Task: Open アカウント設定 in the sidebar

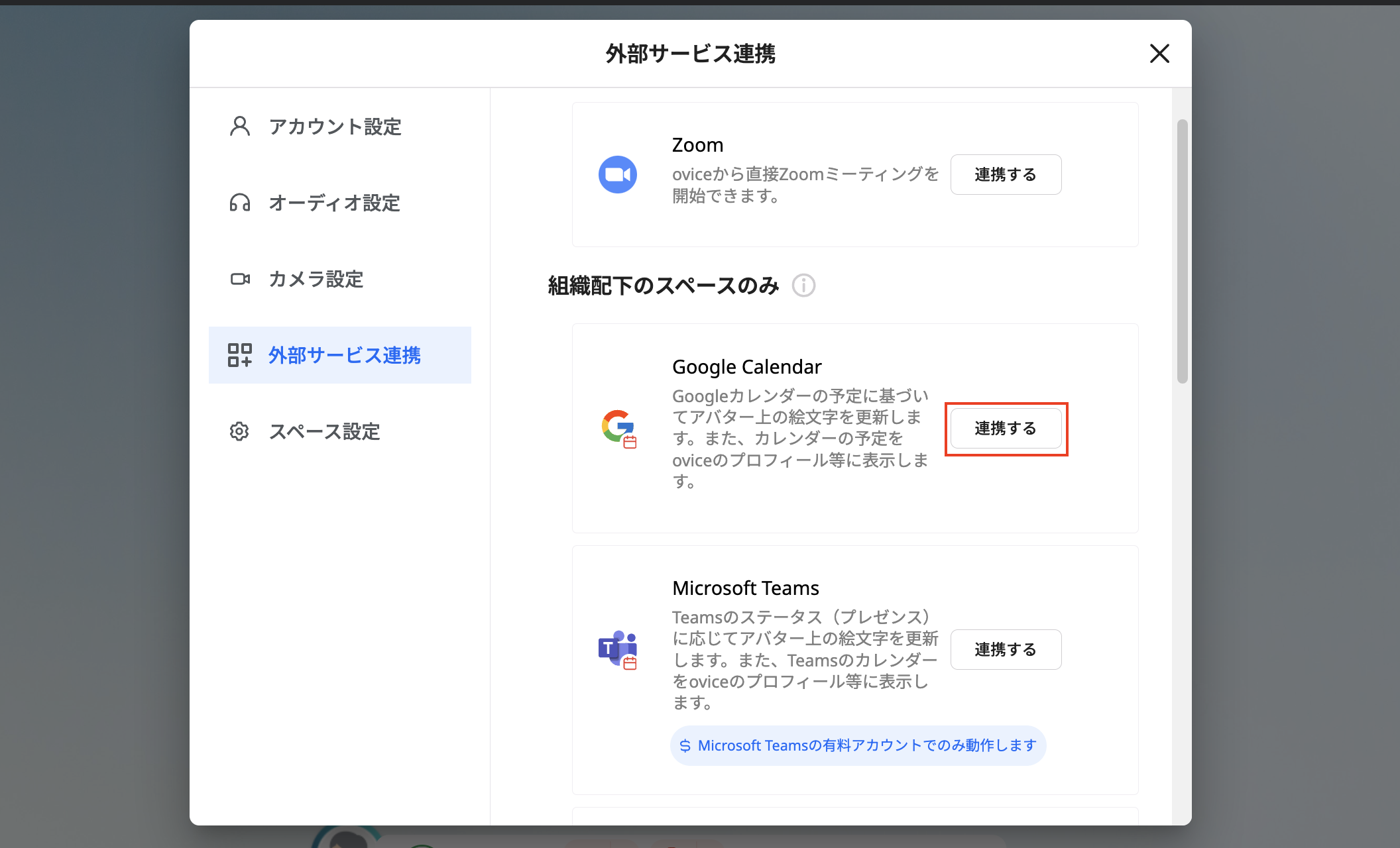Action: (x=340, y=127)
